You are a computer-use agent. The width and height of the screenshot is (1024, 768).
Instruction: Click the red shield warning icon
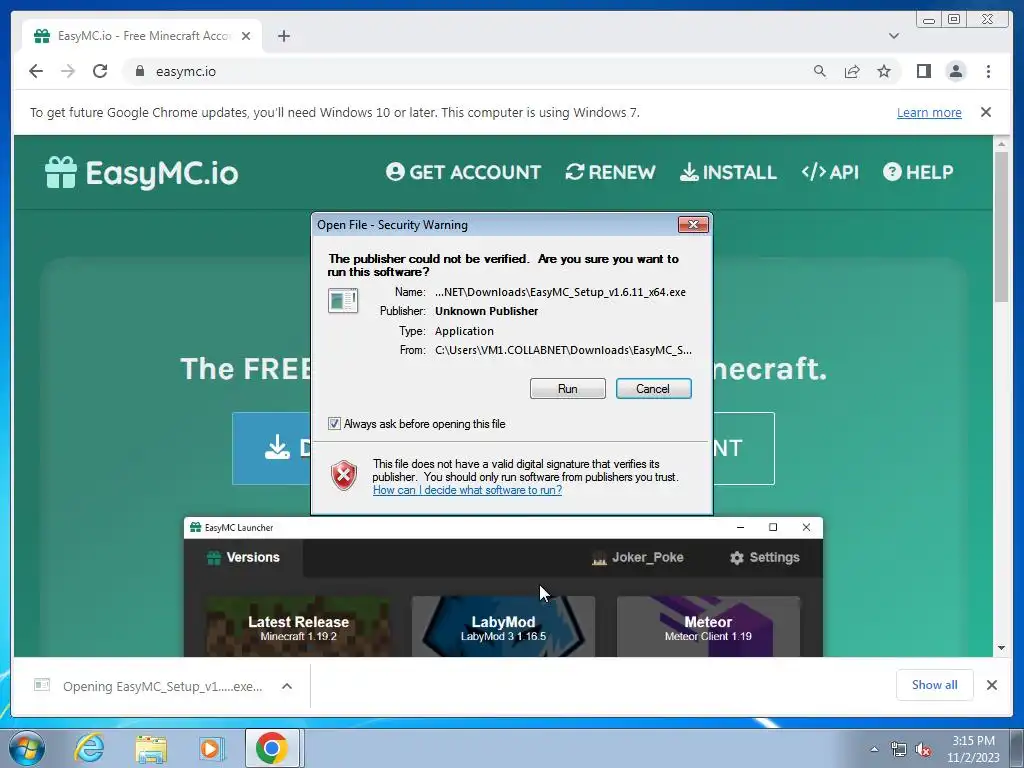pyautogui.click(x=344, y=475)
